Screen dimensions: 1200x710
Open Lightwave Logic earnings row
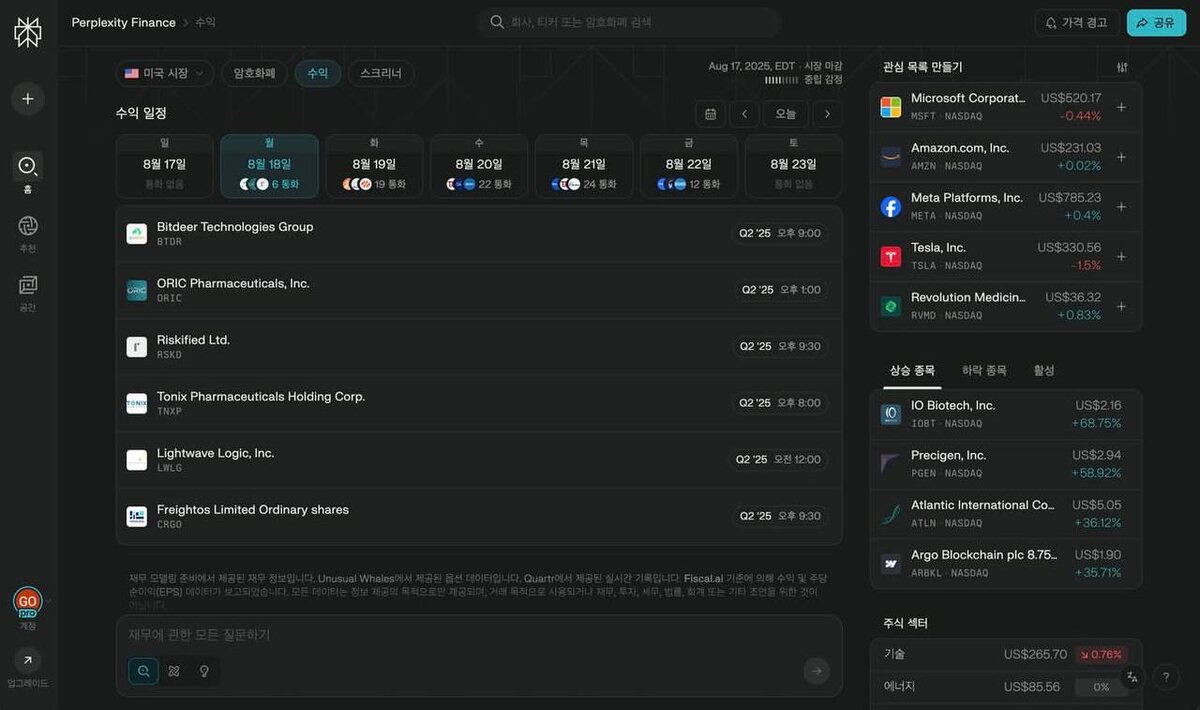[x=479, y=460]
